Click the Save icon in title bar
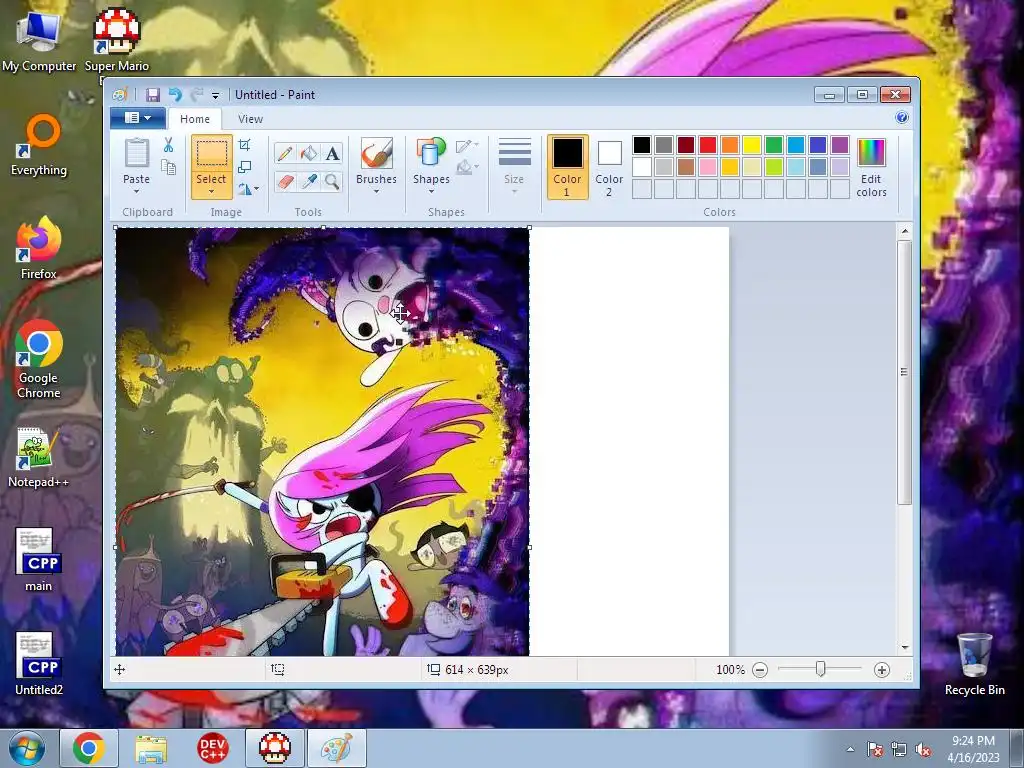Screen dimensions: 1024x768 [153, 95]
